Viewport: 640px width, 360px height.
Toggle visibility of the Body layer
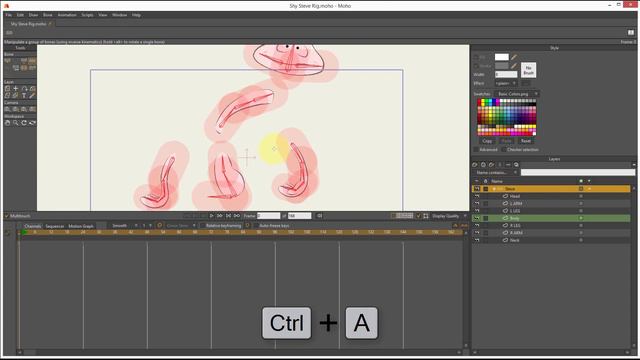click(477, 218)
